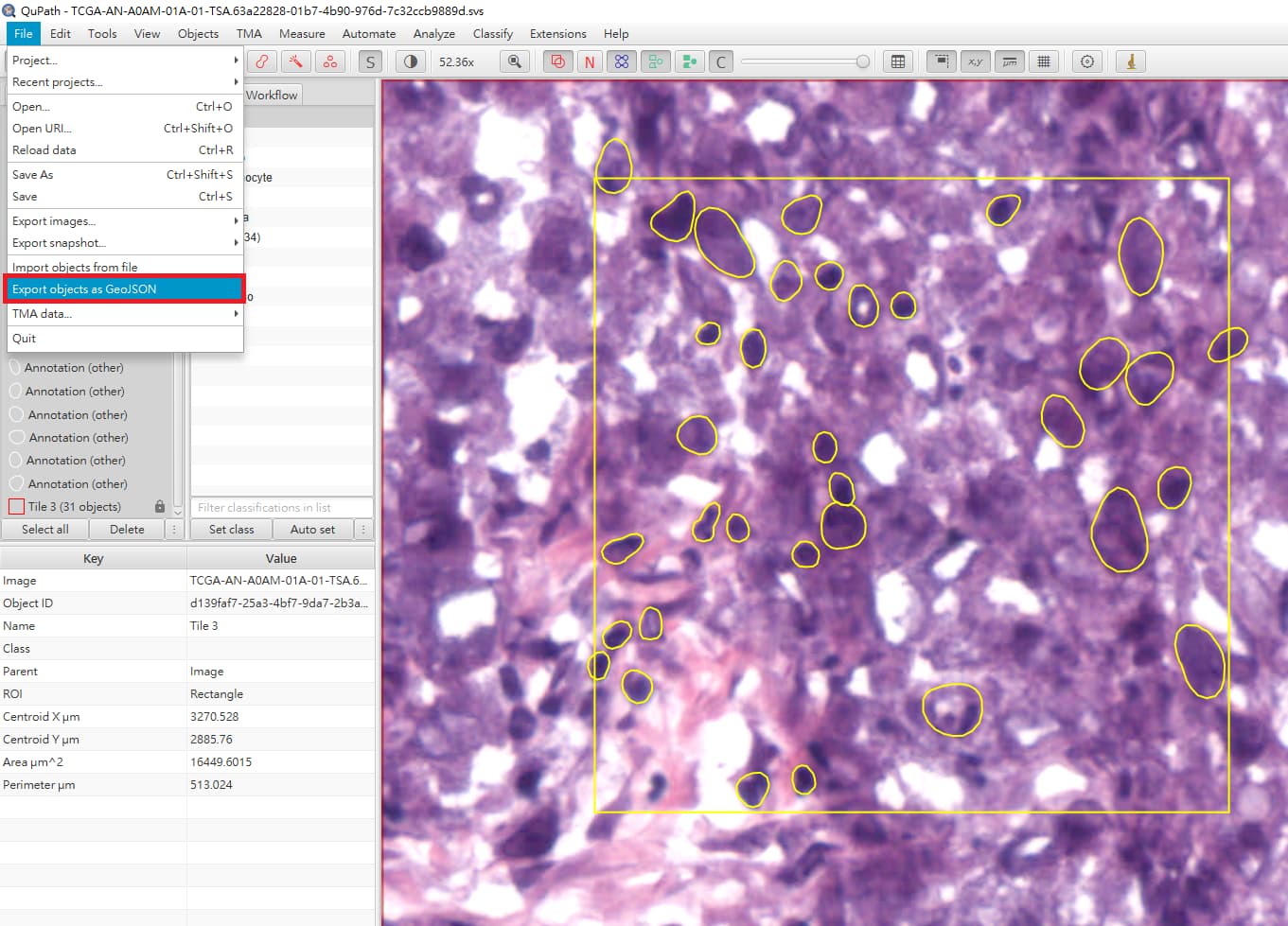Toggle the scalebar with the µm icon
Screen dimensions: 1288x926
[x=1009, y=61]
